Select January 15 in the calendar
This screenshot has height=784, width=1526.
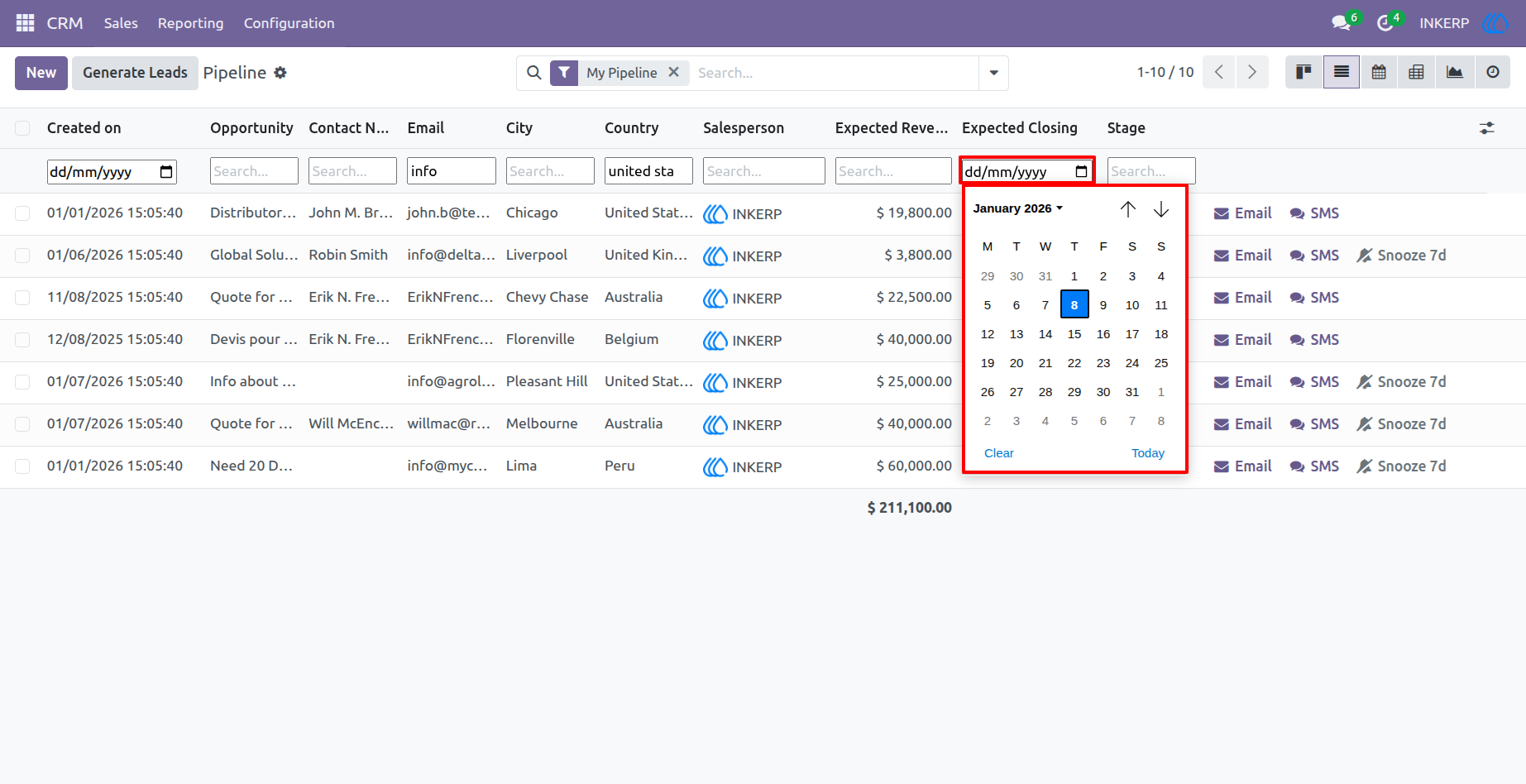click(x=1074, y=334)
